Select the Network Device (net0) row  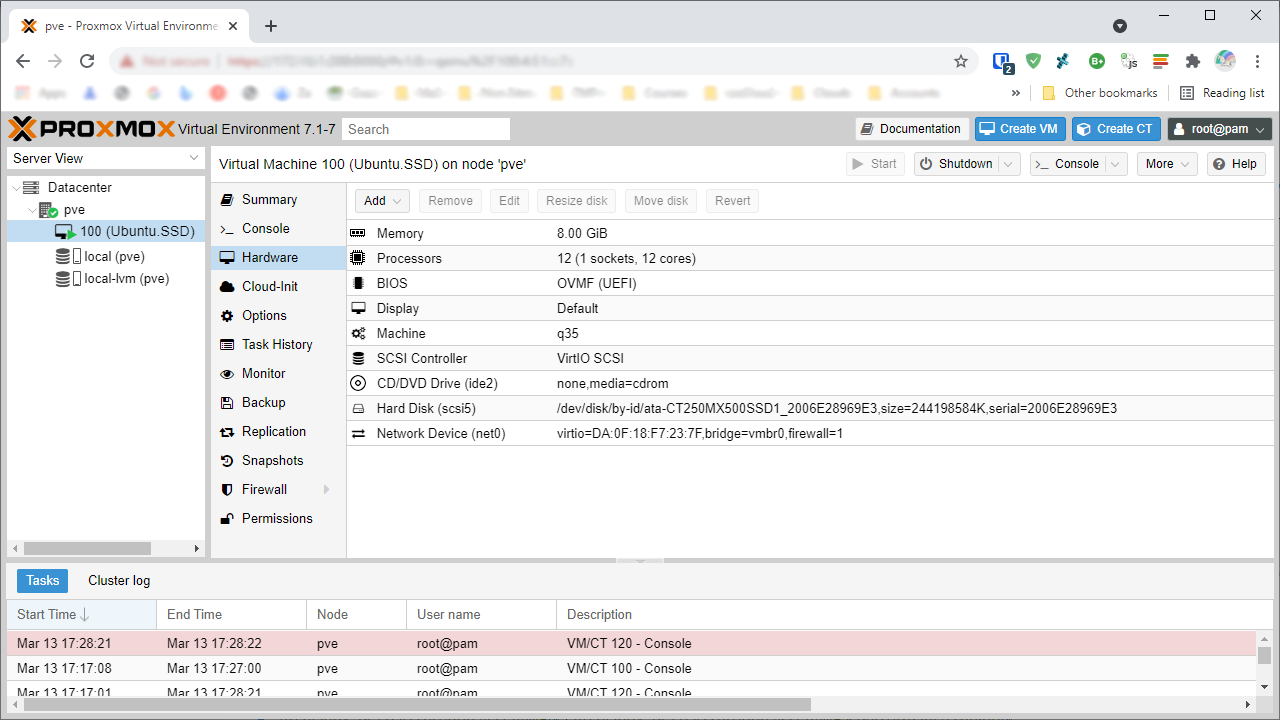pos(810,433)
